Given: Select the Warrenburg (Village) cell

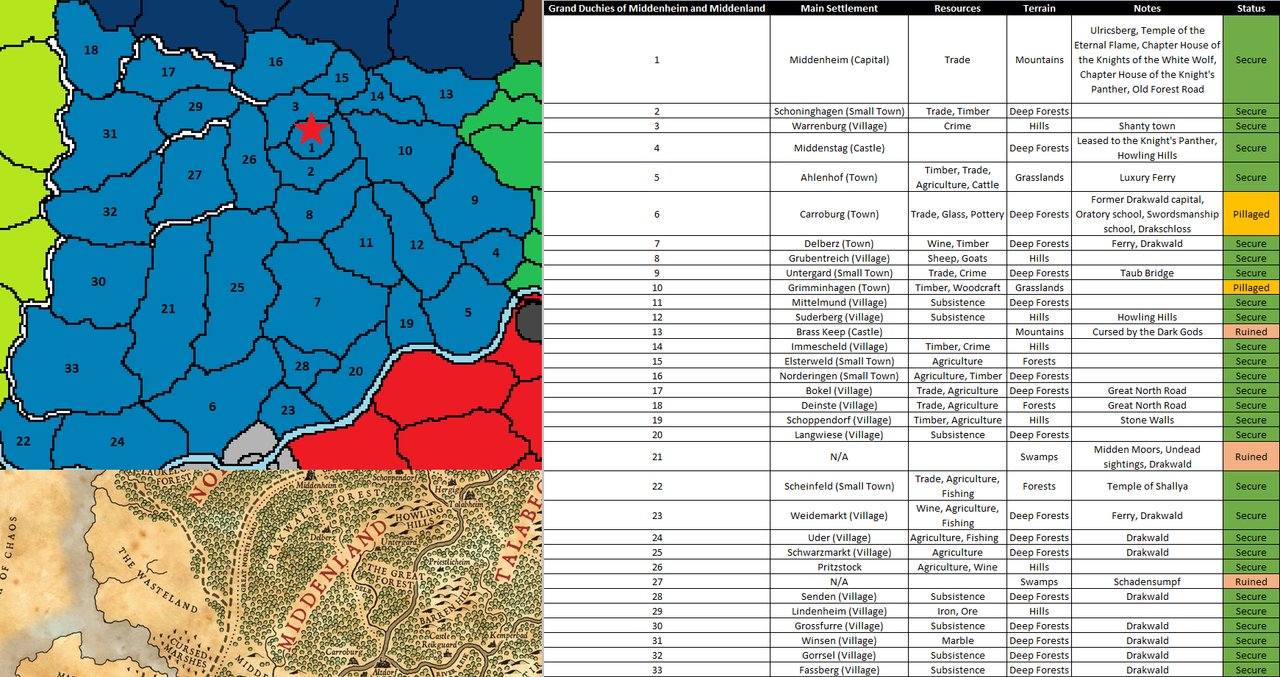Looking at the screenshot, I should click(839, 126).
